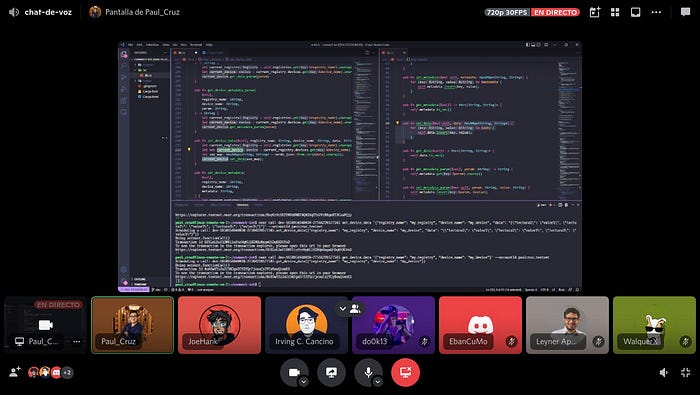This screenshot has width=700, height=395.
Task: Click the Irving C. Cancino name label
Action: point(304,341)
